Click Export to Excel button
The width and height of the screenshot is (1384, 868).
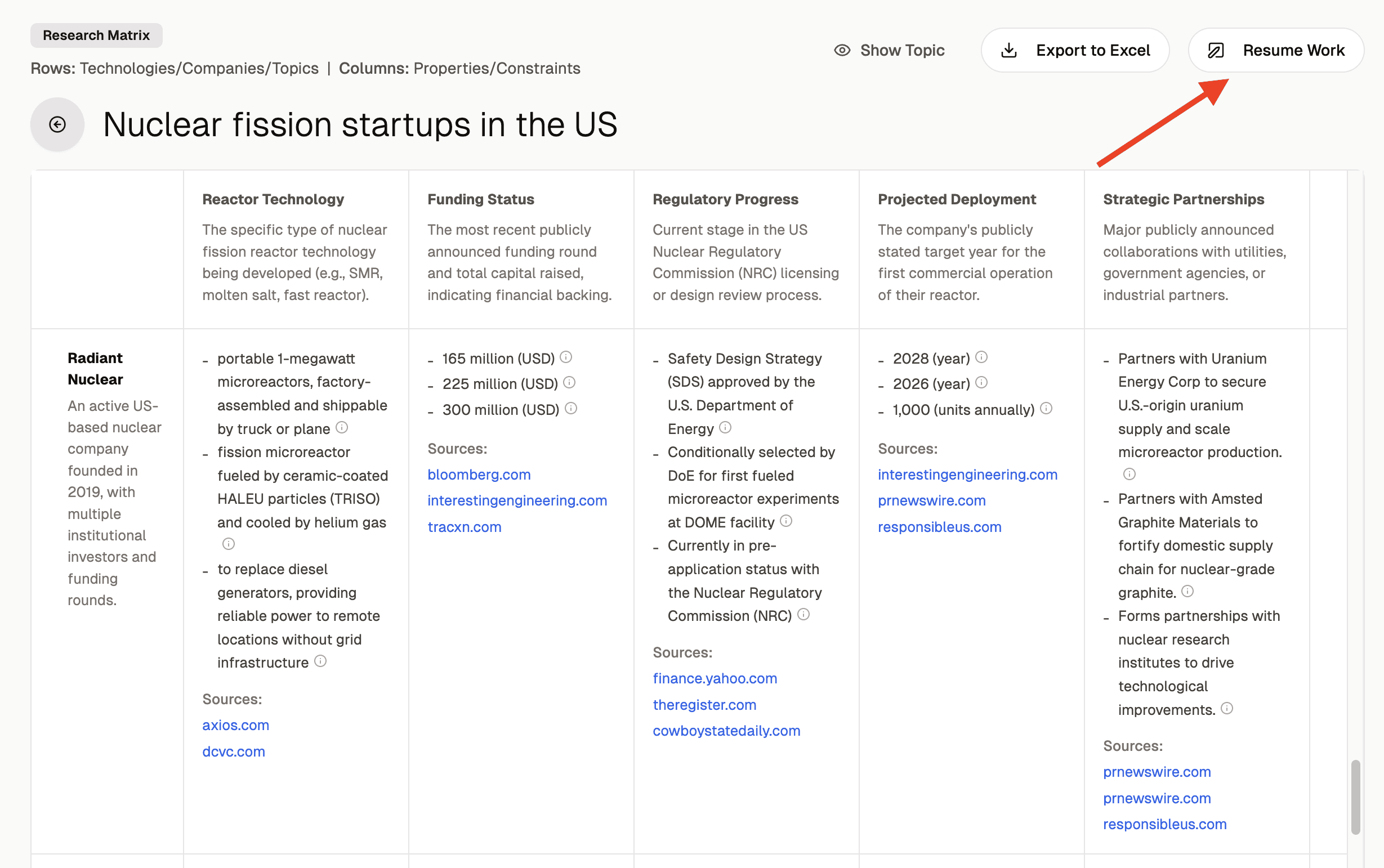pos(1074,51)
